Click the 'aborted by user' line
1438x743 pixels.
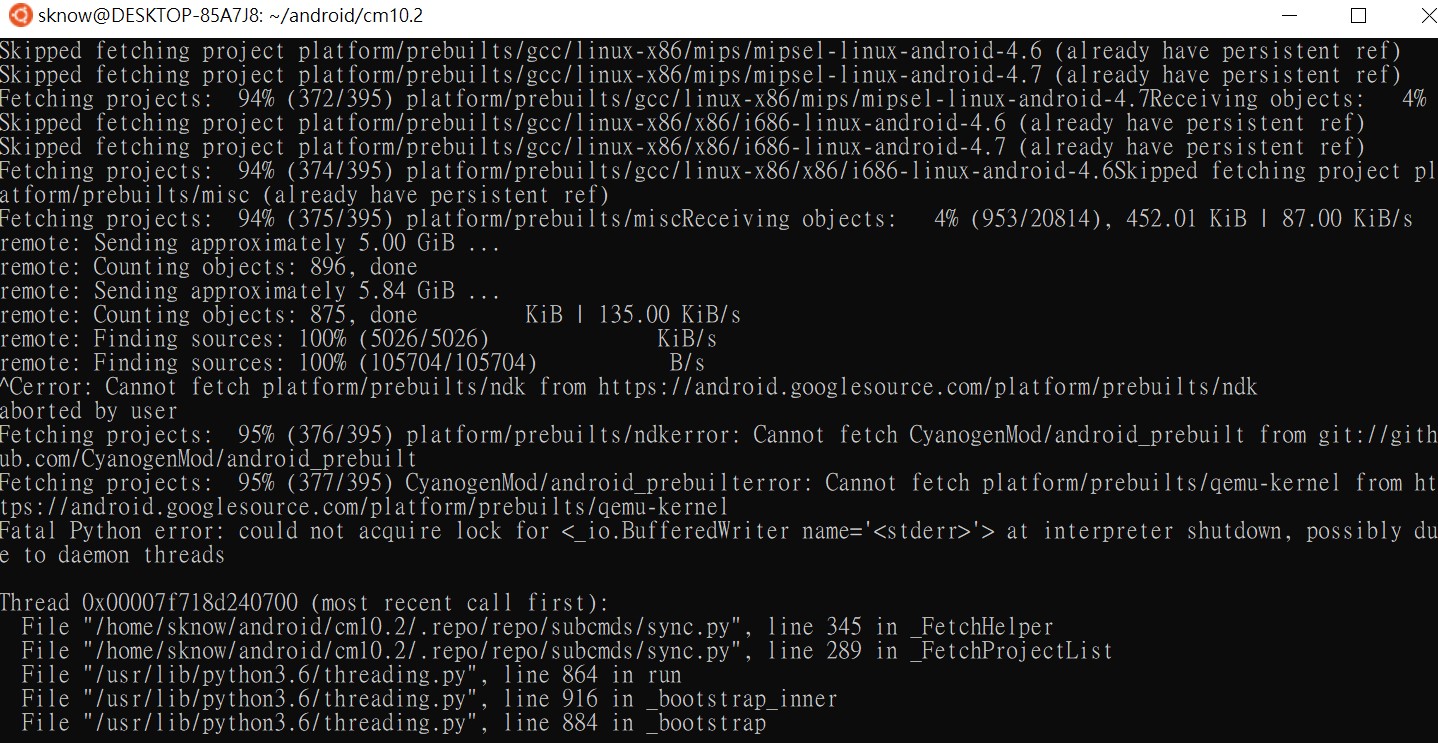coord(89,411)
